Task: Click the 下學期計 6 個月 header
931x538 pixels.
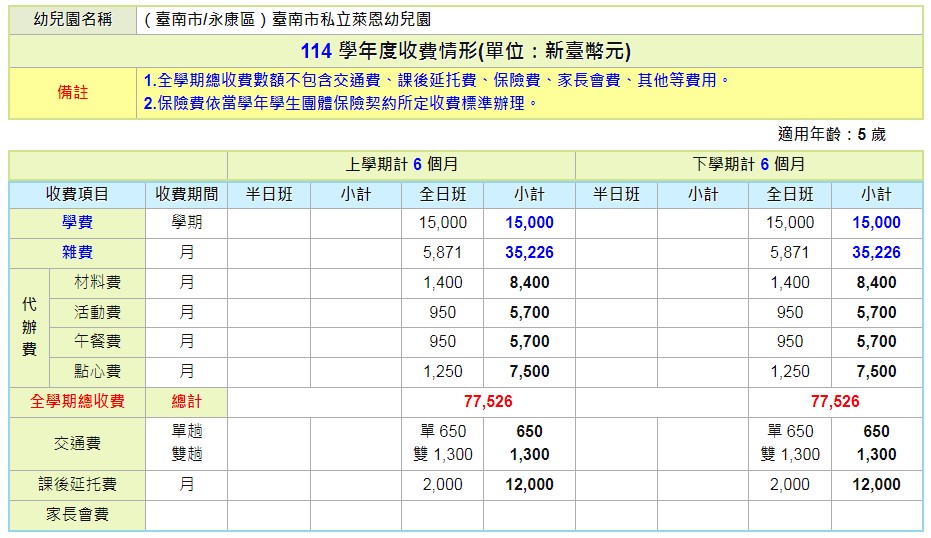Action: (748, 164)
